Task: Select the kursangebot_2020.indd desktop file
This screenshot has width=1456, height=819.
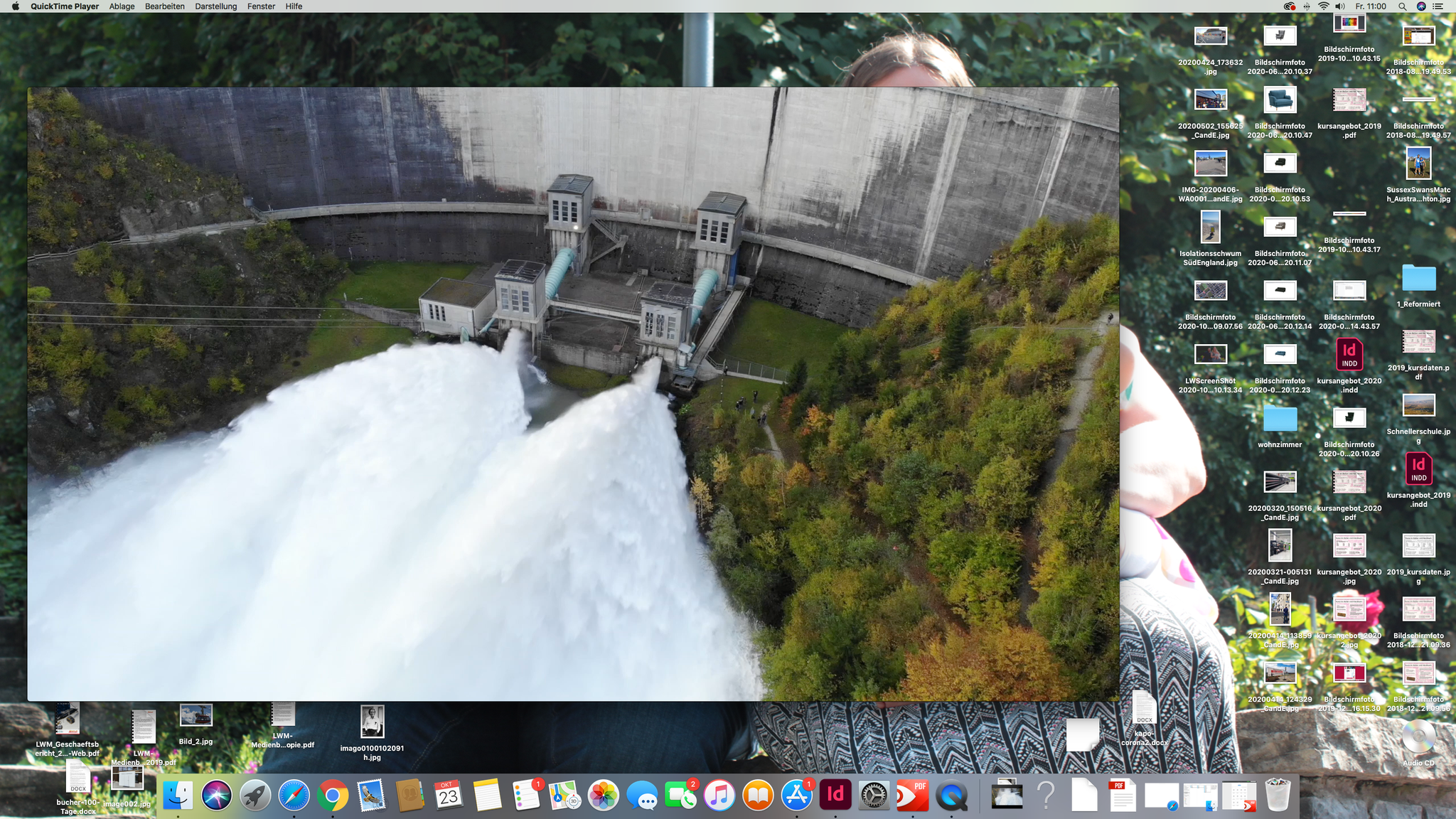Action: pyautogui.click(x=1349, y=355)
